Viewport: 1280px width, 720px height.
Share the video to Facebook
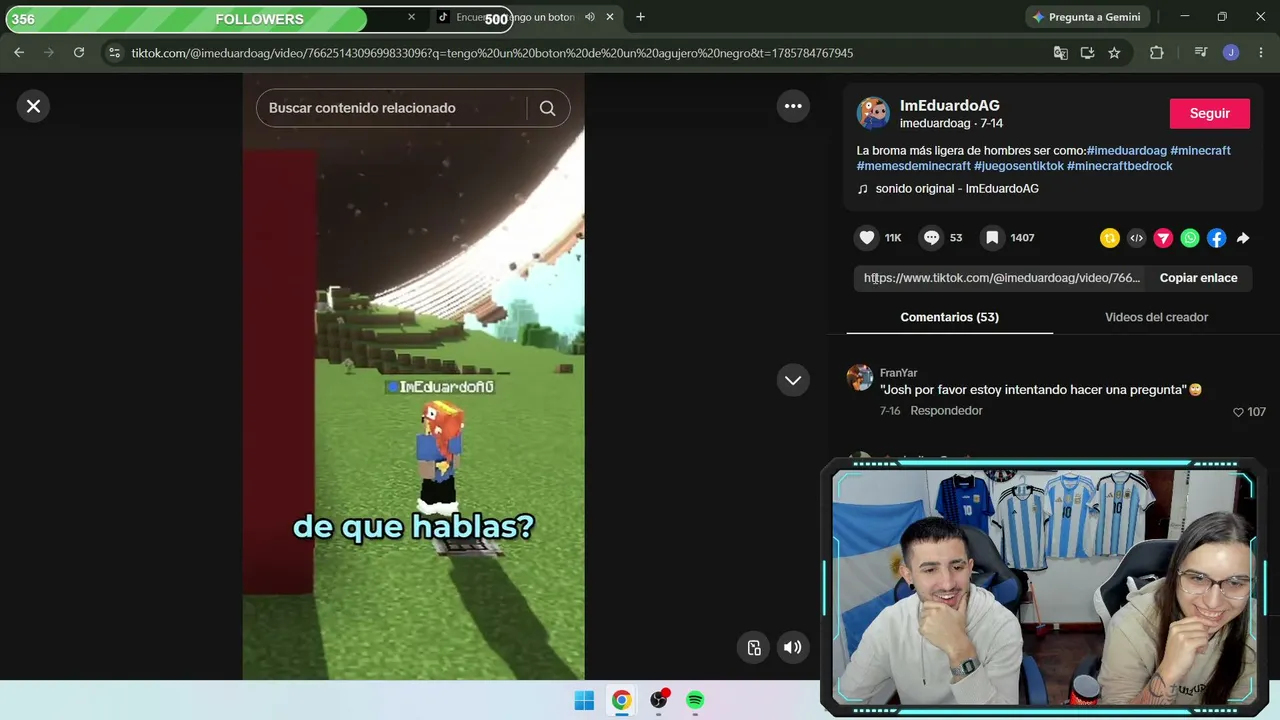tap(1216, 238)
